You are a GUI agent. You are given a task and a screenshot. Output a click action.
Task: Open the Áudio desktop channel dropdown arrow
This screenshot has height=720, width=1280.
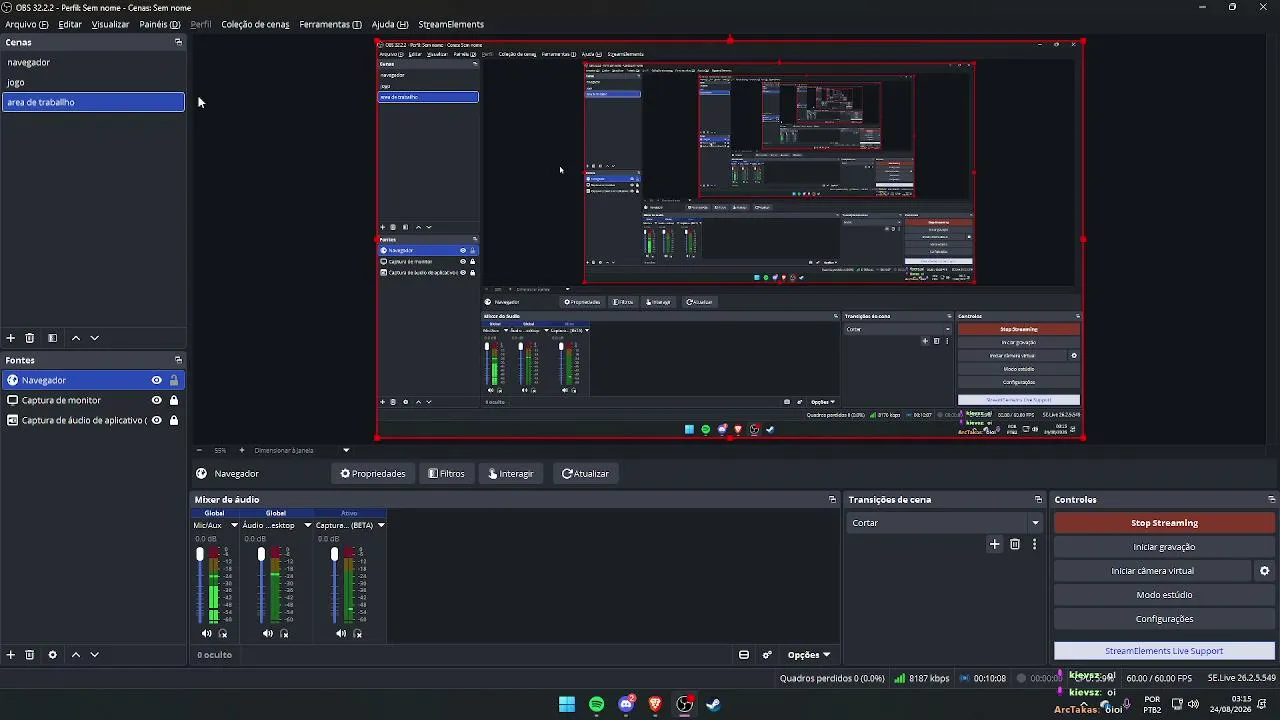click(307, 525)
